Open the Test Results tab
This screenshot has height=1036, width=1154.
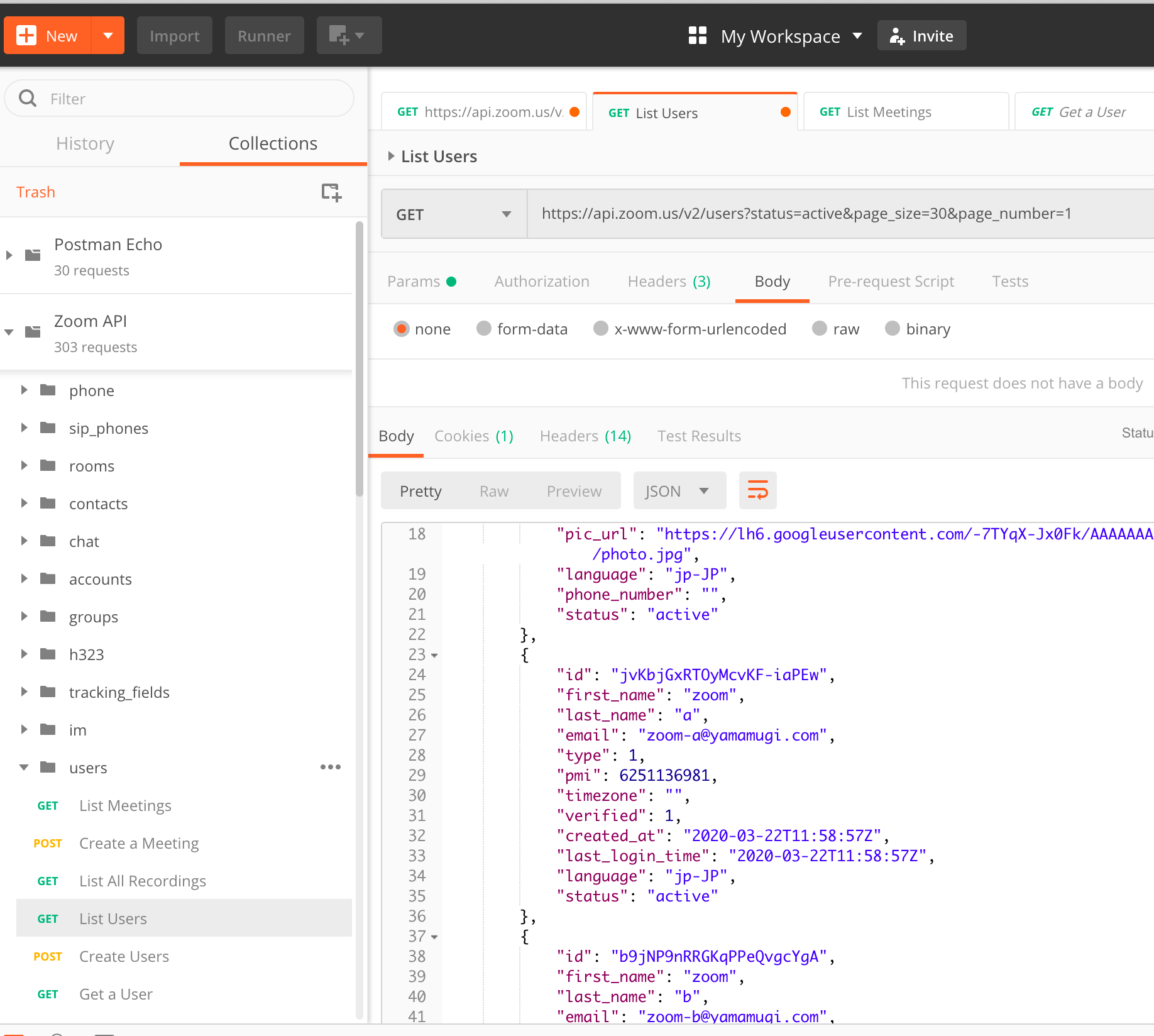point(699,436)
